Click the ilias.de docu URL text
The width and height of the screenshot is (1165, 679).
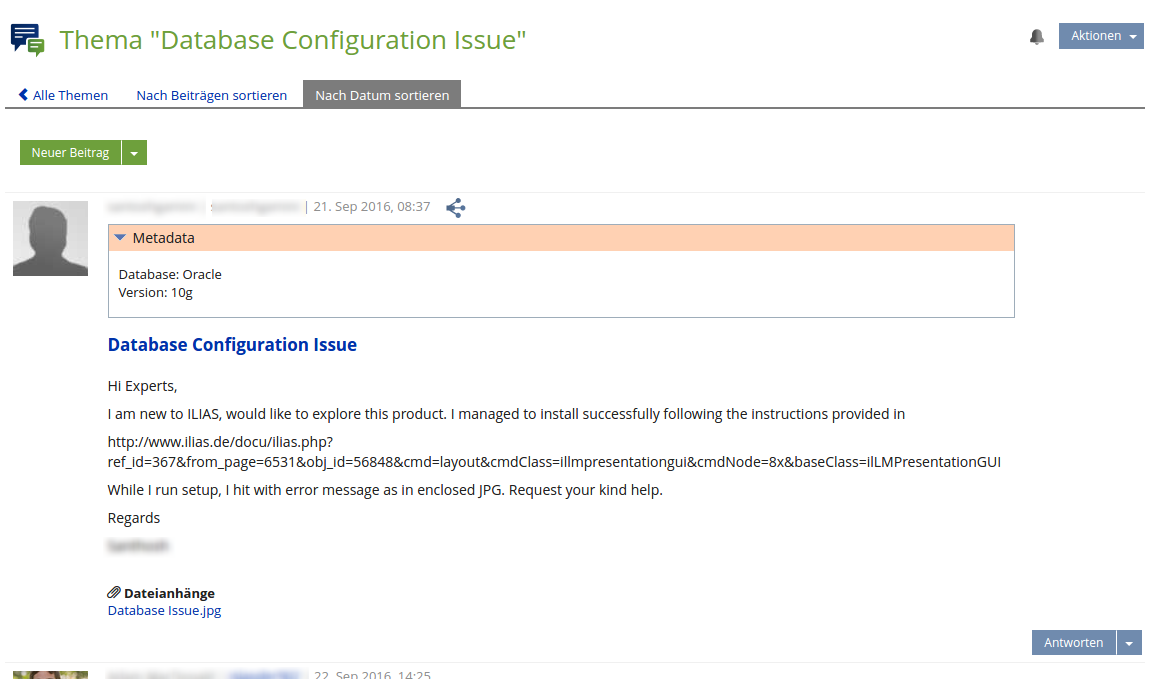click(x=554, y=452)
